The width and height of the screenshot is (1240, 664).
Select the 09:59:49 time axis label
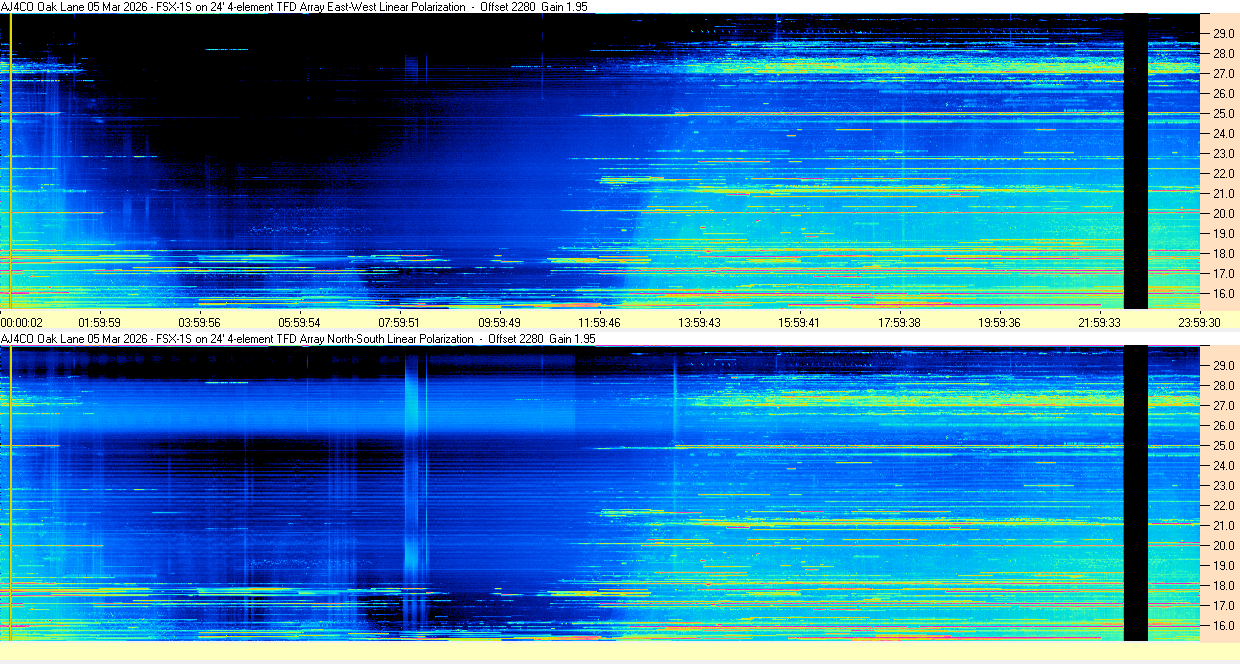tap(500, 322)
